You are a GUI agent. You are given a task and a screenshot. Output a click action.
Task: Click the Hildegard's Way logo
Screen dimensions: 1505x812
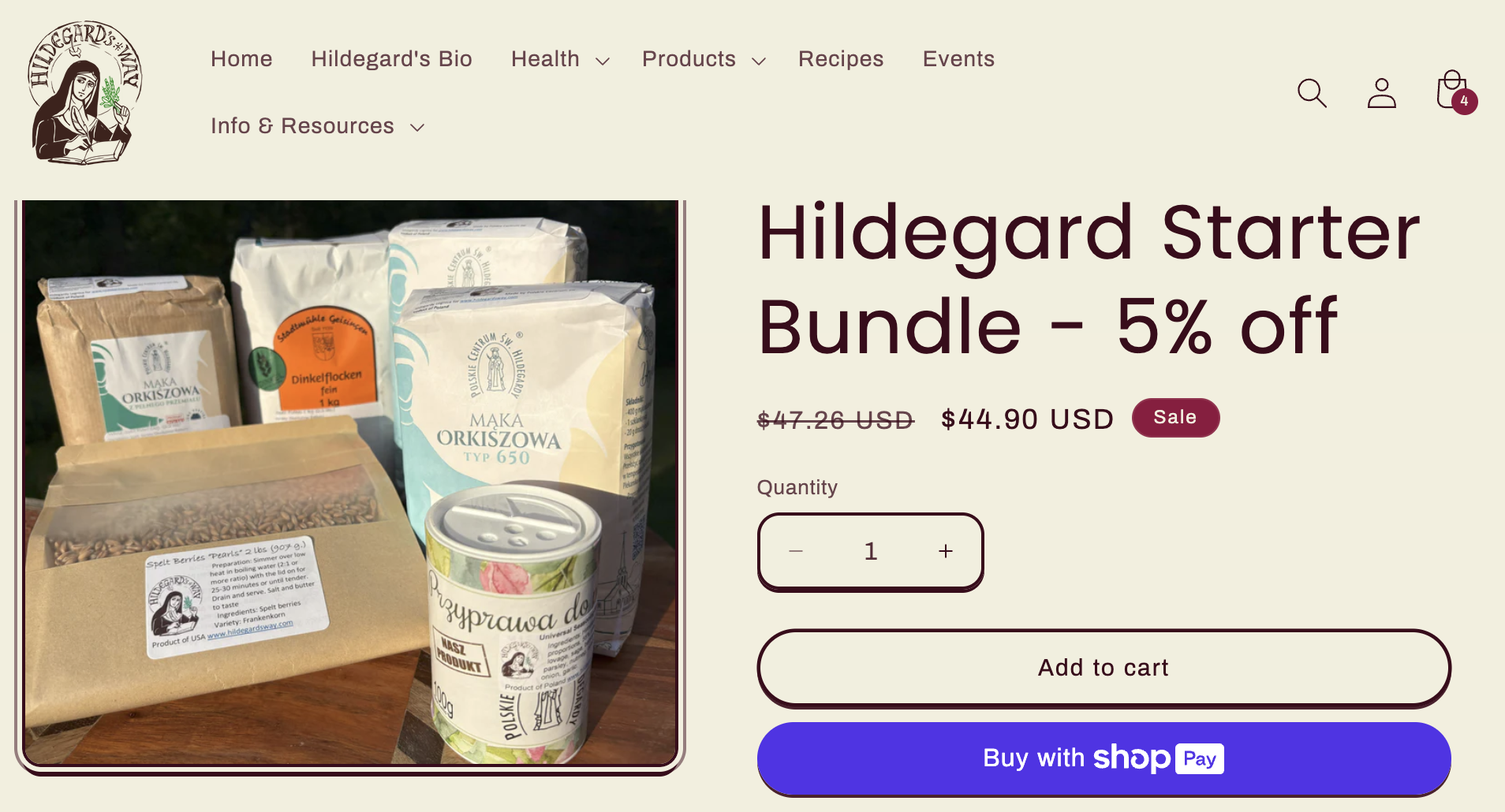point(85,93)
